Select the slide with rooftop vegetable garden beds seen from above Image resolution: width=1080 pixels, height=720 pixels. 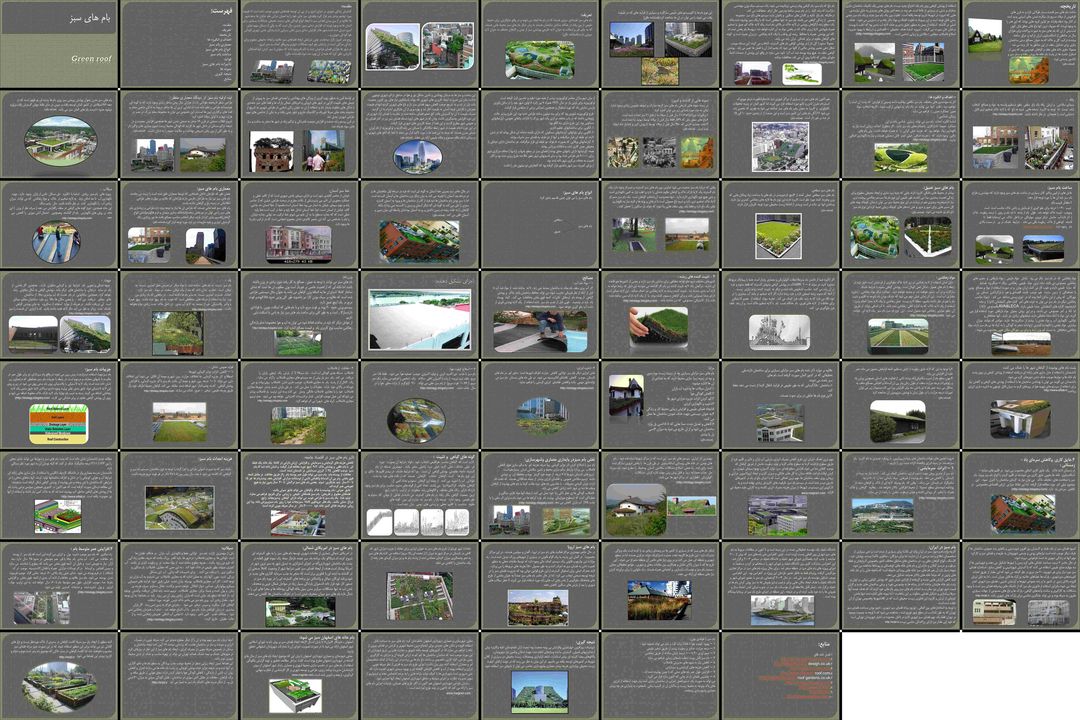pyautogui.click(x=419, y=586)
